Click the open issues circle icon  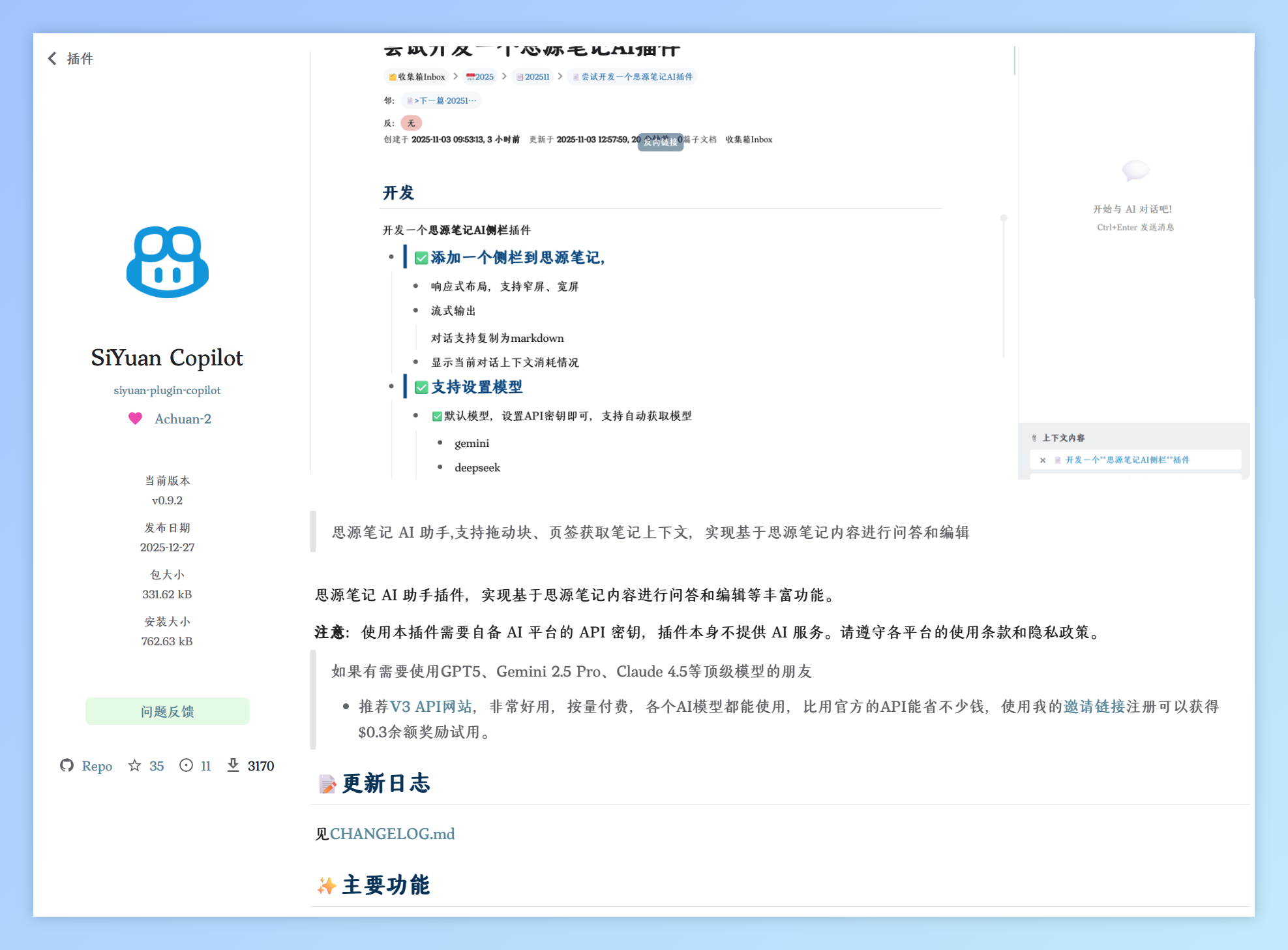pos(186,765)
